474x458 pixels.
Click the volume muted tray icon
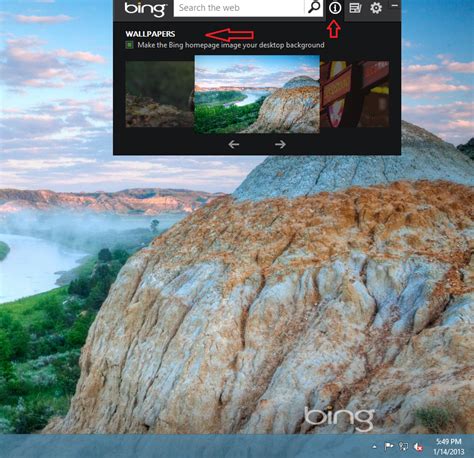click(418, 447)
